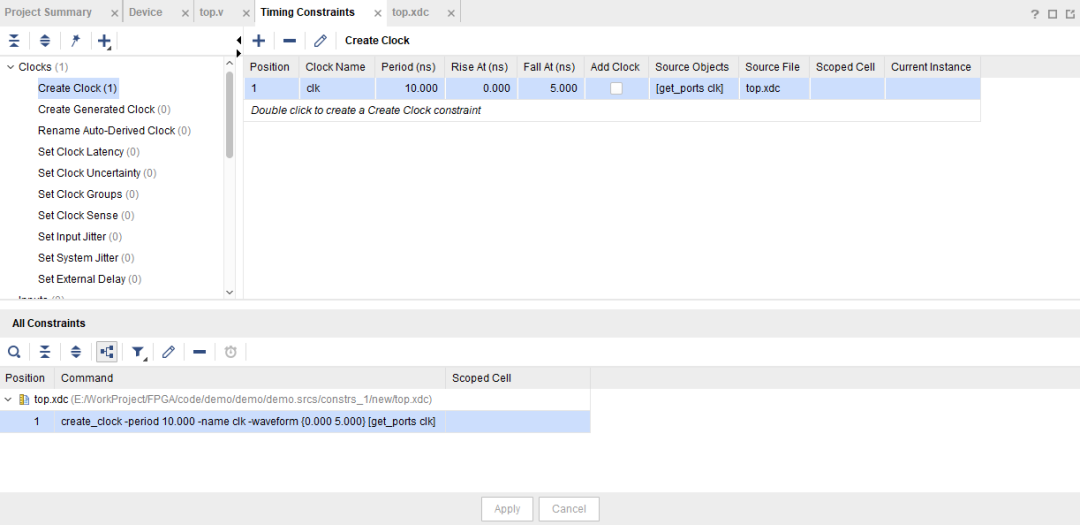This screenshot has height=525, width=1080.
Task: Select Set Clock Uncertainty item
Action: point(97,173)
